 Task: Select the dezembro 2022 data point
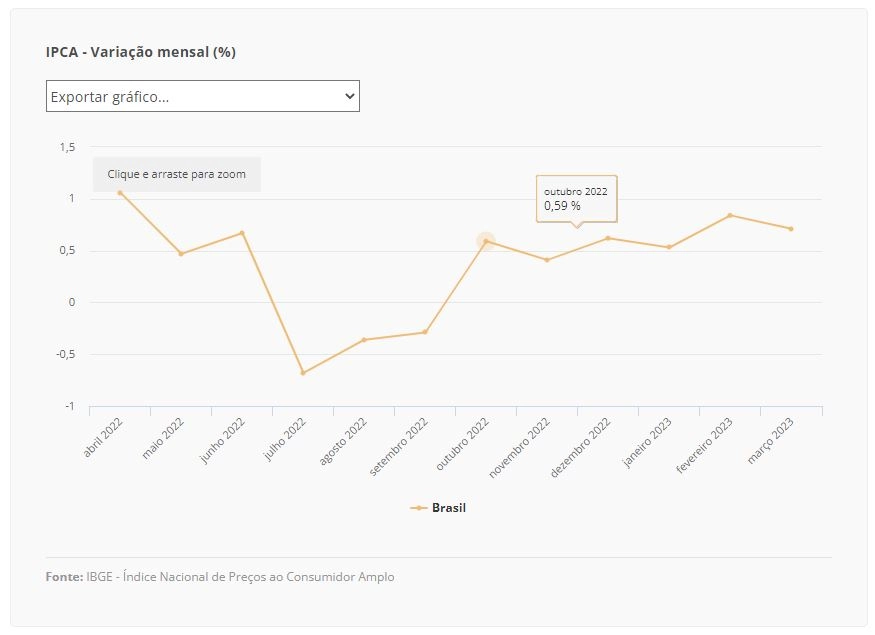click(x=608, y=238)
